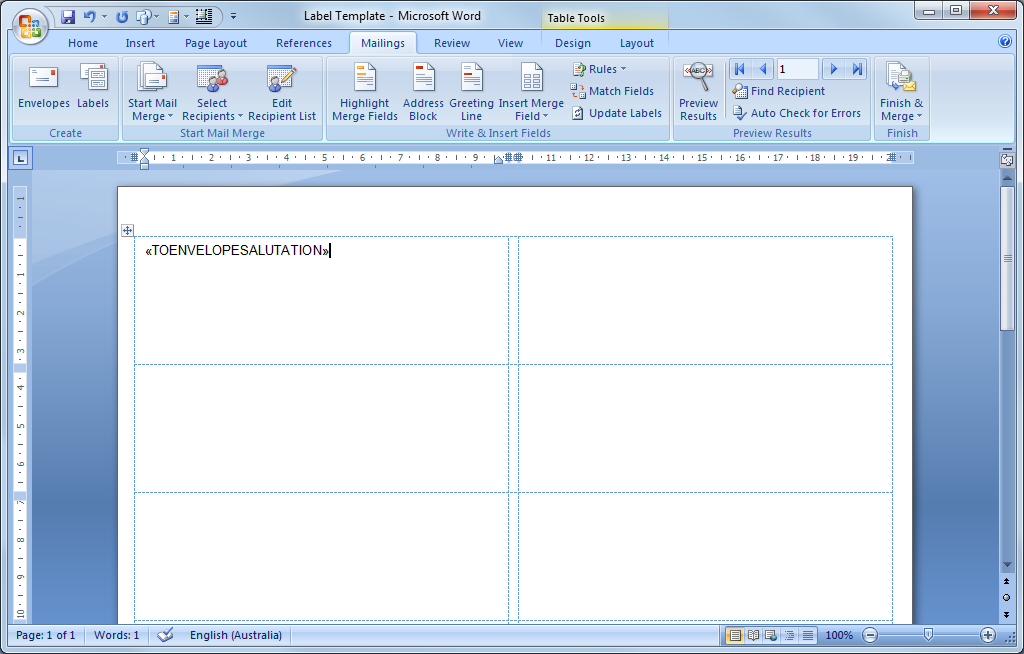Click the tab selector ruler button
This screenshot has width=1024, height=654.
click(21, 157)
